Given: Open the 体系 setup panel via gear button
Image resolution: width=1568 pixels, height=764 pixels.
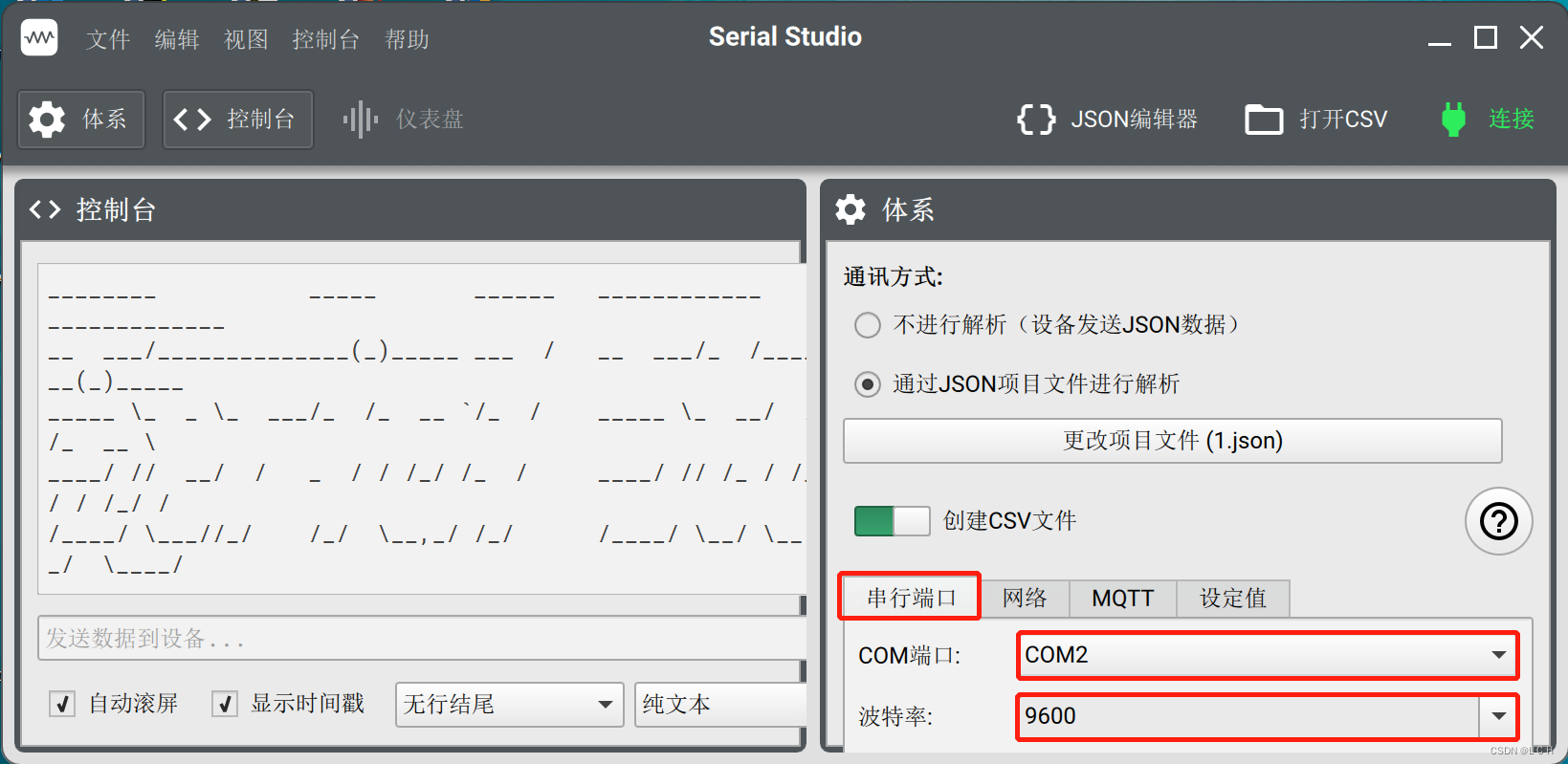Looking at the screenshot, I should 81,120.
